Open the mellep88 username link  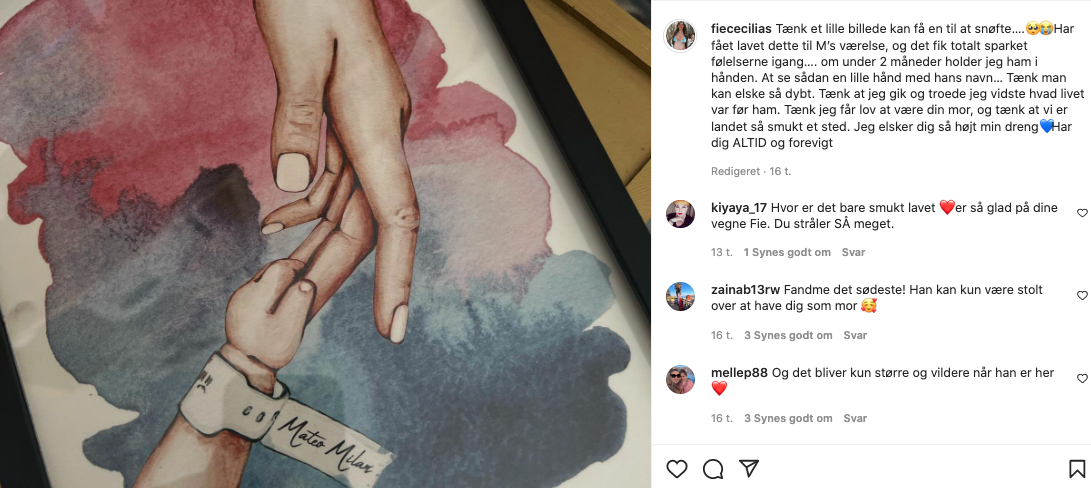740,373
